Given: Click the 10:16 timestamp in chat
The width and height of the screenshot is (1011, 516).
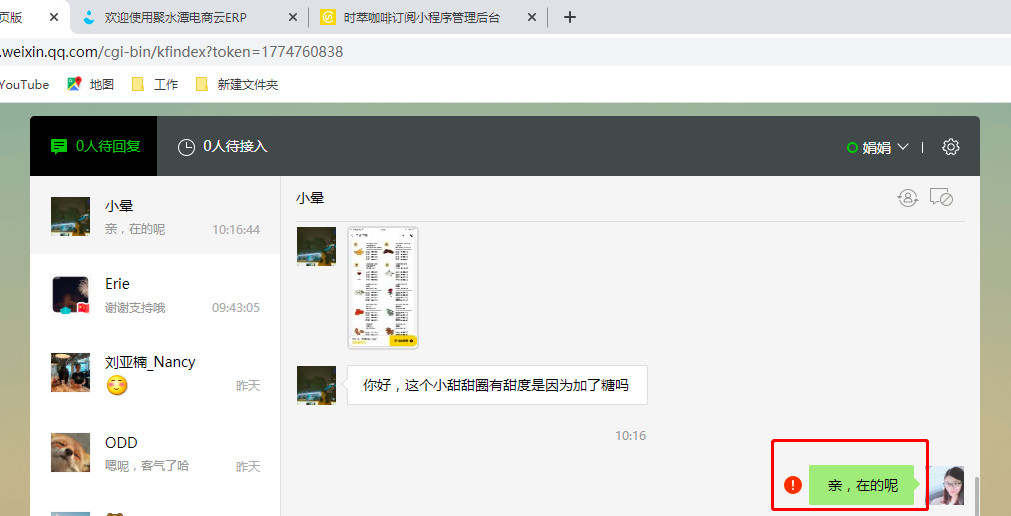Looking at the screenshot, I should click(630, 435).
